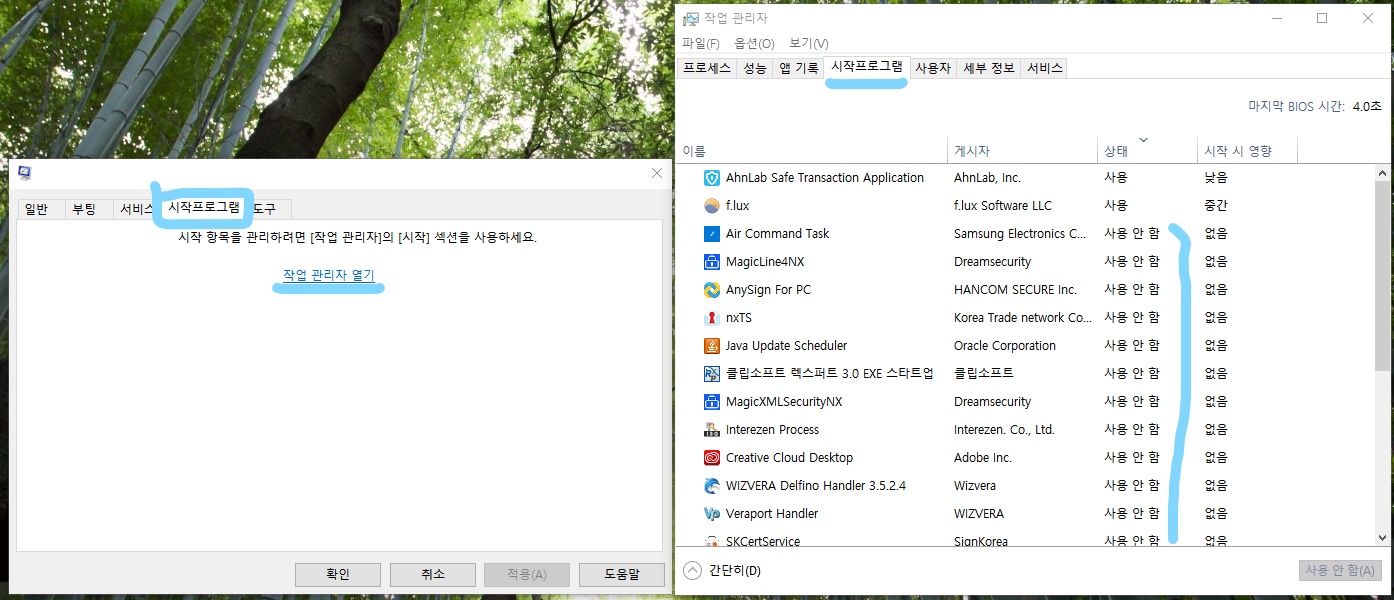
Task: Click the System Configuration title bar icon
Action: tap(25, 173)
